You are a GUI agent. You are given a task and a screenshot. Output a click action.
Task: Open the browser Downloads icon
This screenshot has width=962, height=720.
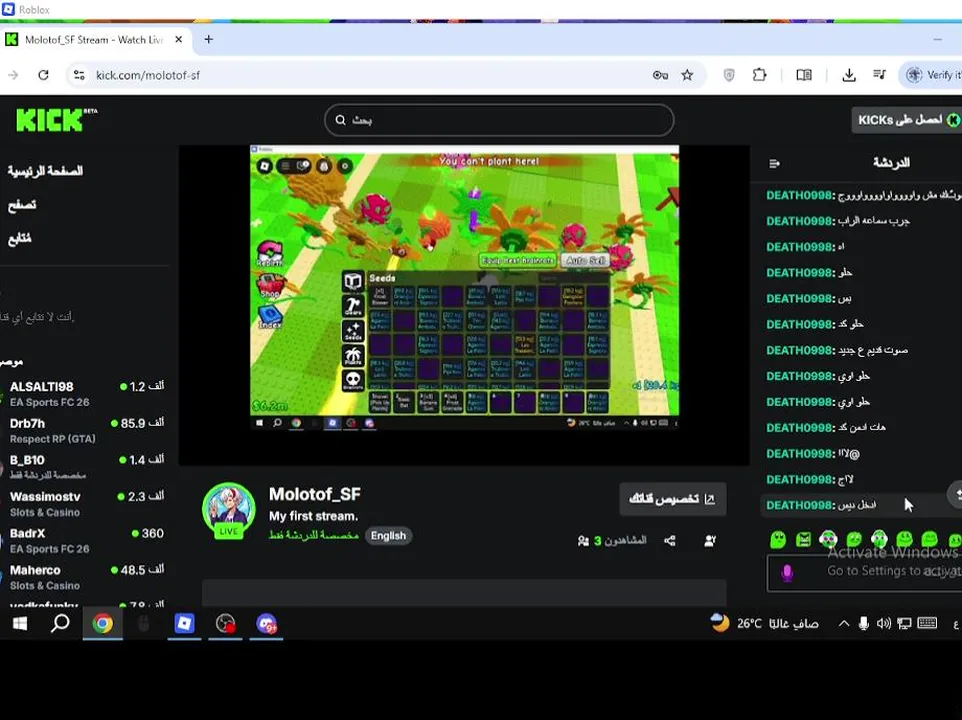pyautogui.click(x=849, y=75)
